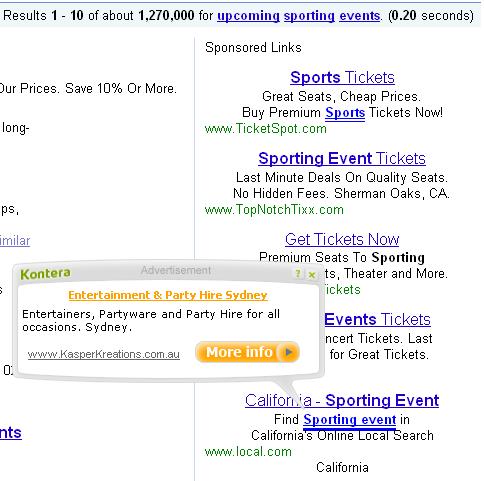
Task: Close the Kontera advertisement popup
Action: tap(312, 275)
